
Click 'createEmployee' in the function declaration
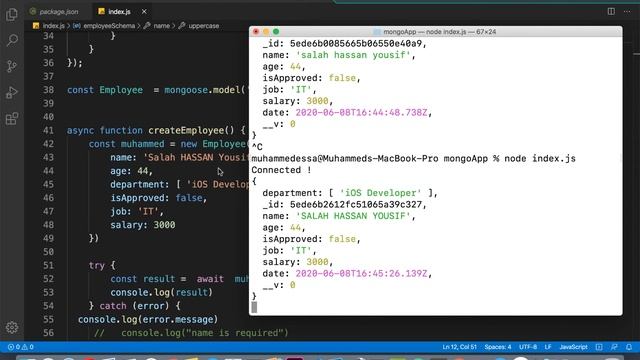[186, 130]
